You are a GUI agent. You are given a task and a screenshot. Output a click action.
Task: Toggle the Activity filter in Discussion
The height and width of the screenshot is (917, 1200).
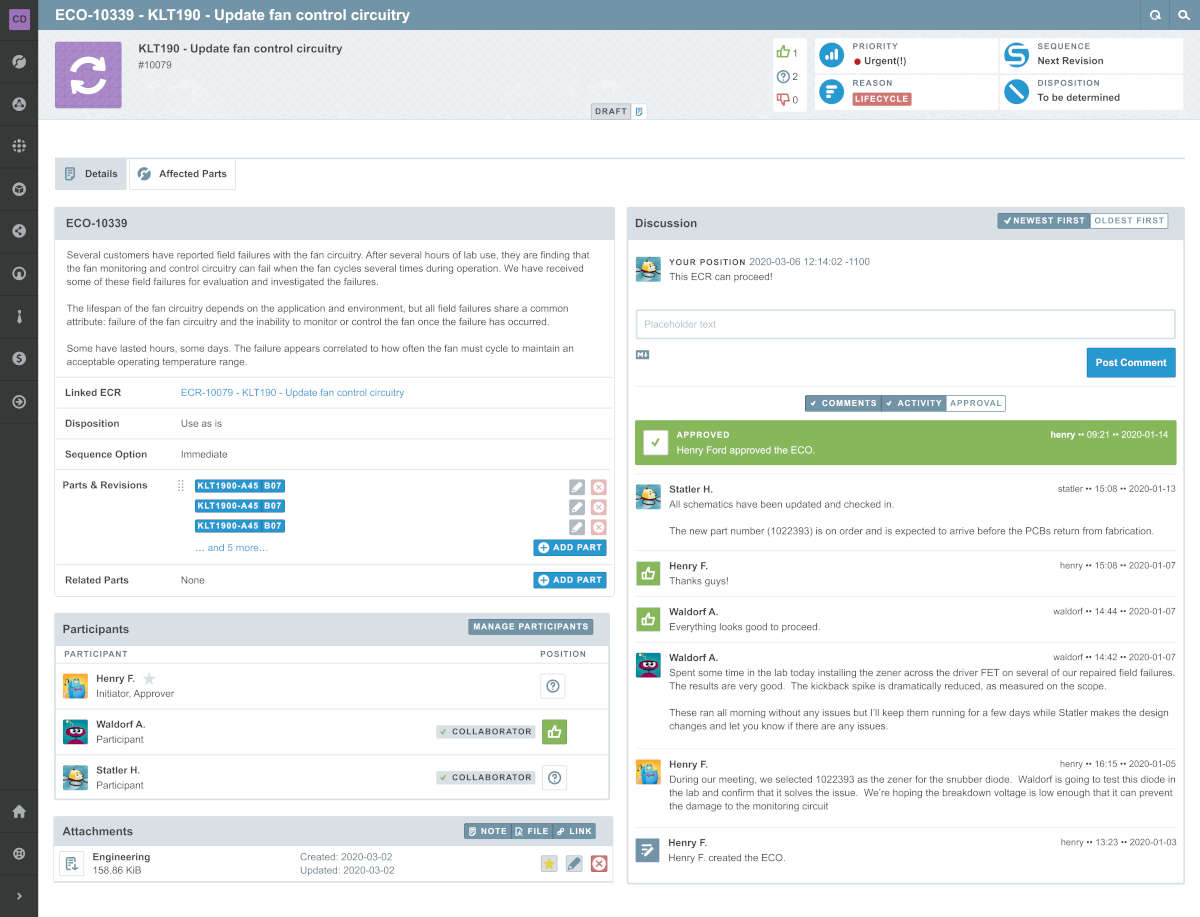(914, 403)
